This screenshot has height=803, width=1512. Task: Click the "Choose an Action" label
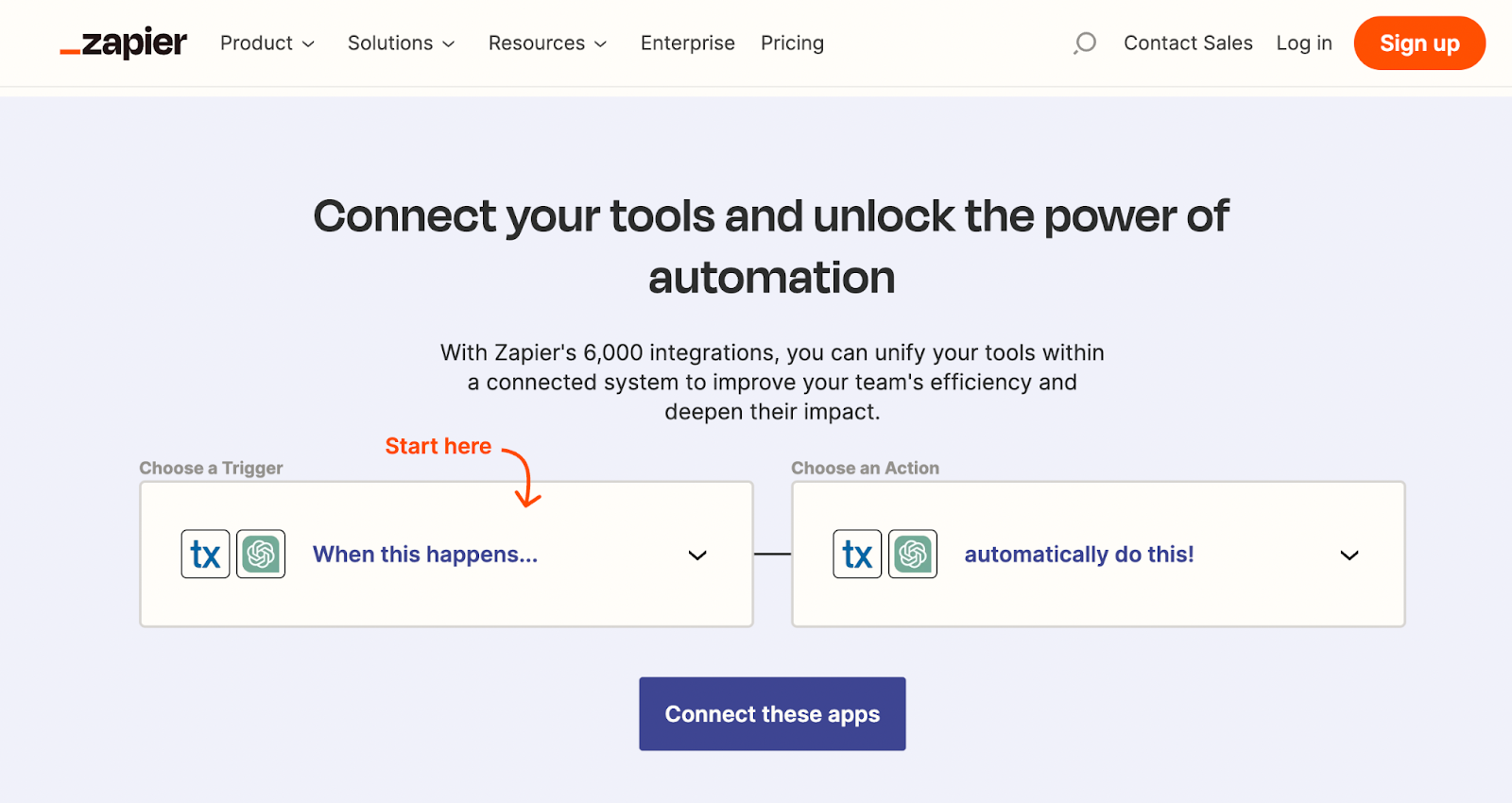click(x=865, y=468)
